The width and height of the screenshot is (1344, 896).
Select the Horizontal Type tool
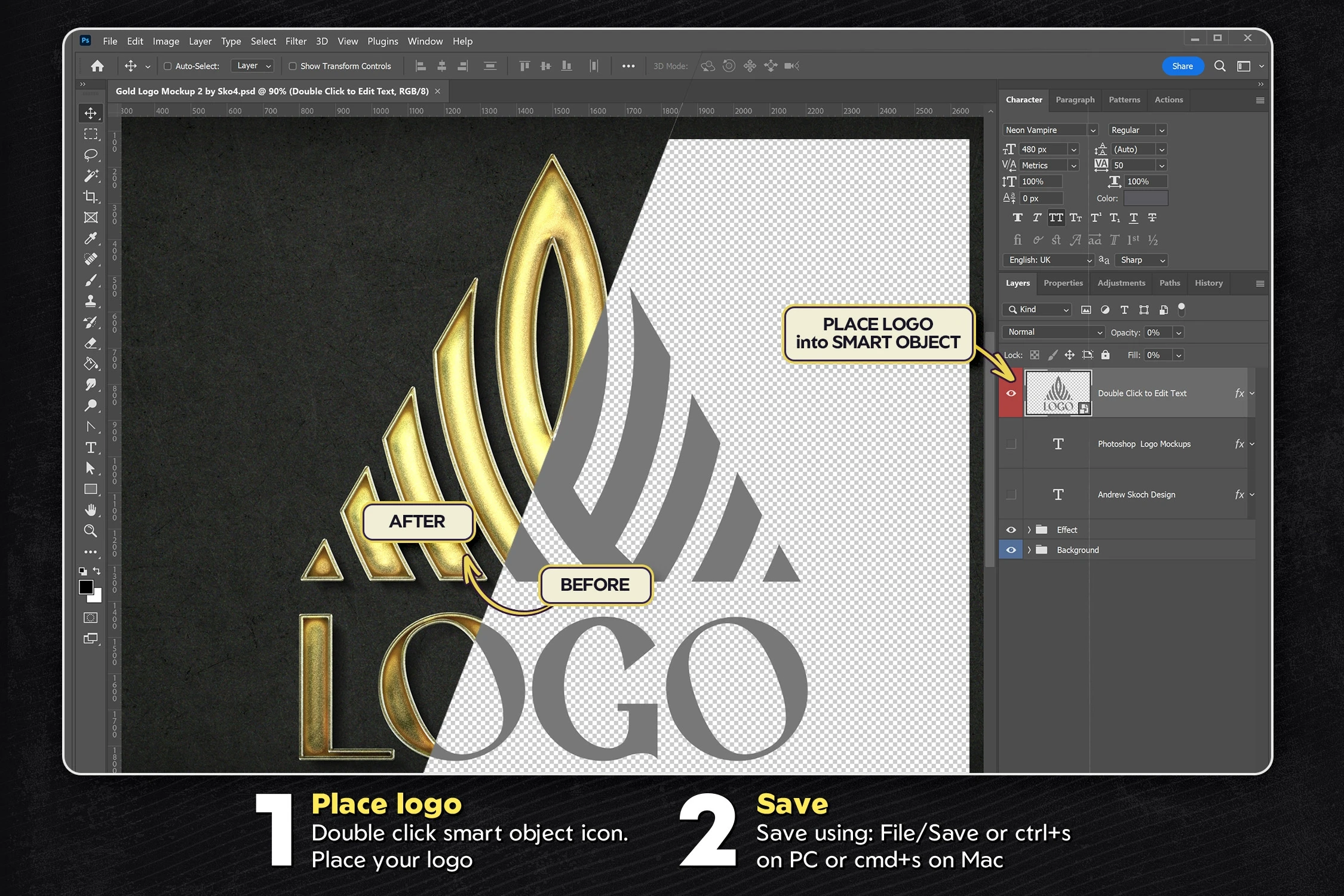91,447
